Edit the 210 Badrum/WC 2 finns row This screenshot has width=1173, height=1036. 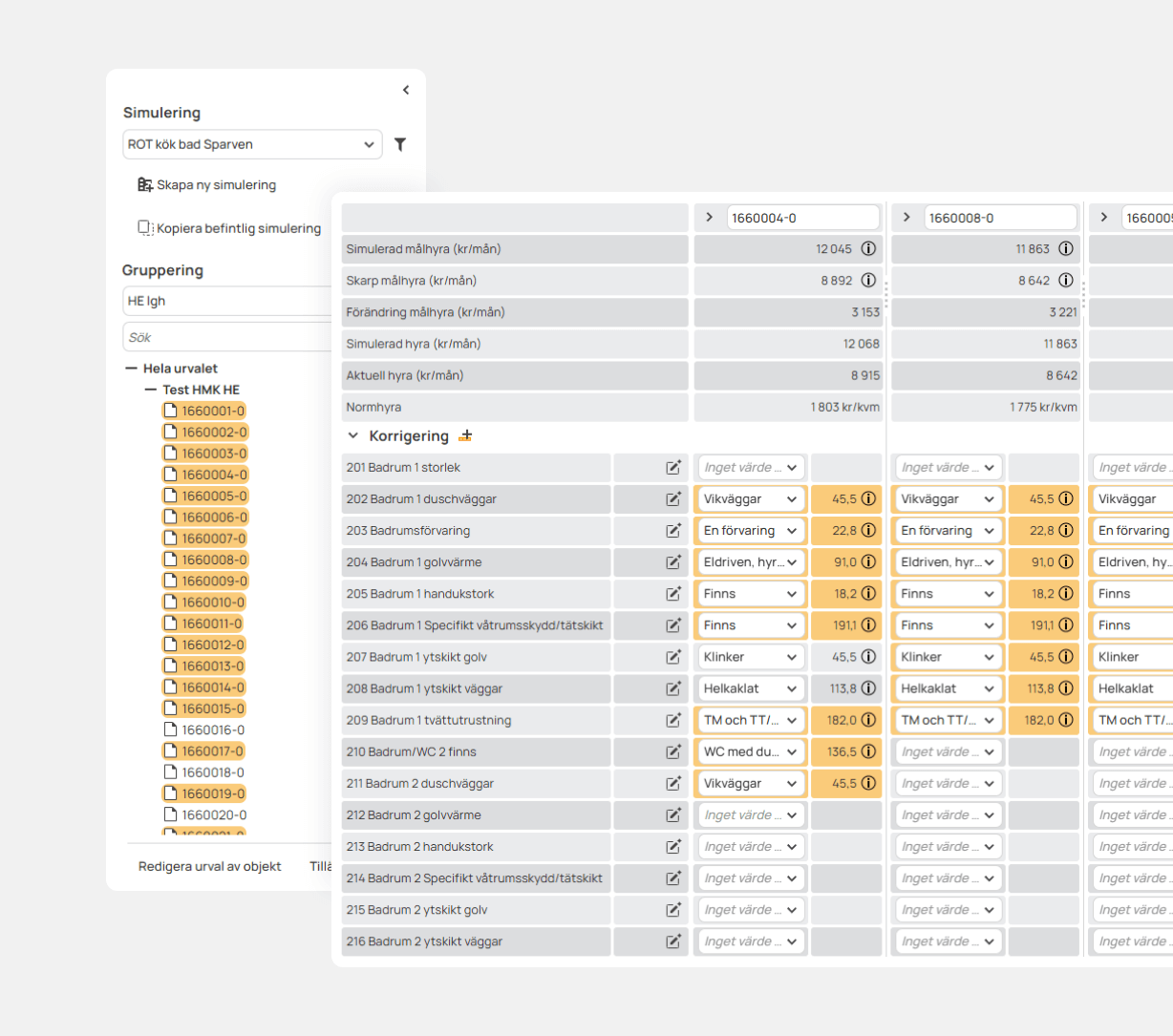(x=673, y=751)
